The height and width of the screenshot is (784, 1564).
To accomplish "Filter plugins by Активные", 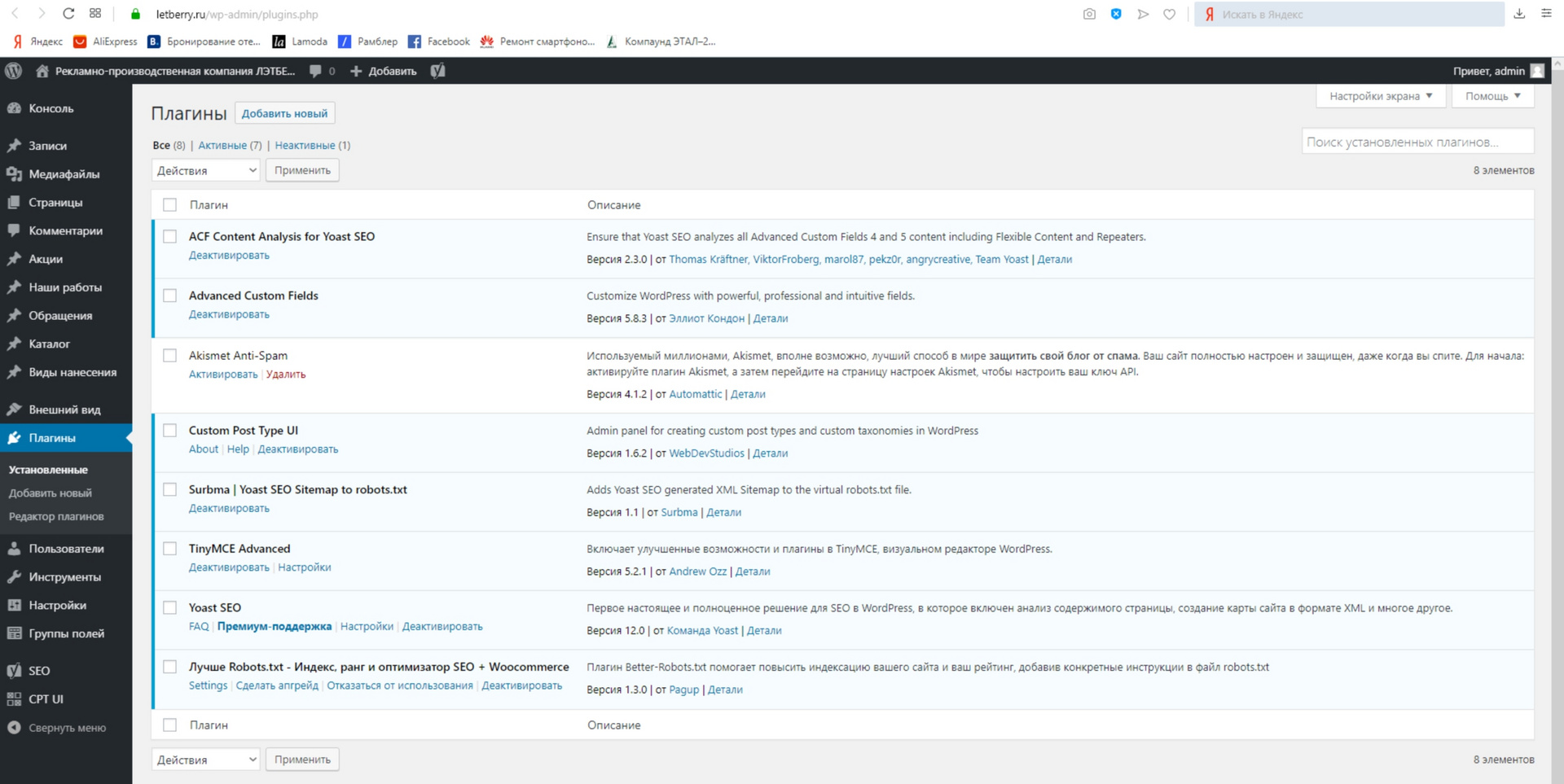I will (x=222, y=146).
